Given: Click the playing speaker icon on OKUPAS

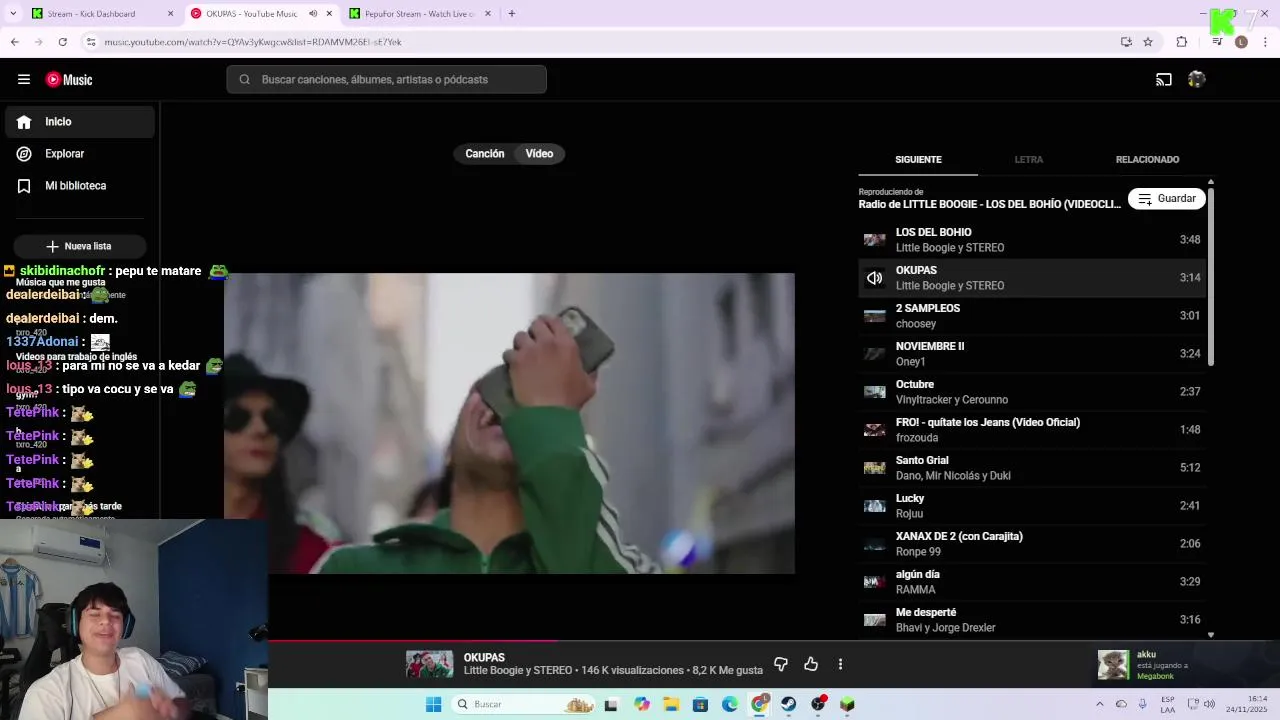Looking at the screenshot, I should (875, 278).
